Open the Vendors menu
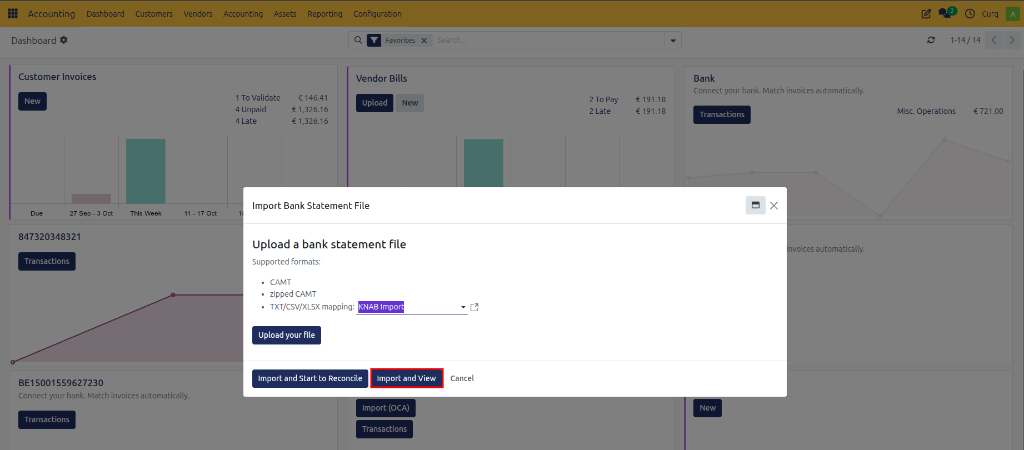The height and width of the screenshot is (450, 1024). click(198, 14)
